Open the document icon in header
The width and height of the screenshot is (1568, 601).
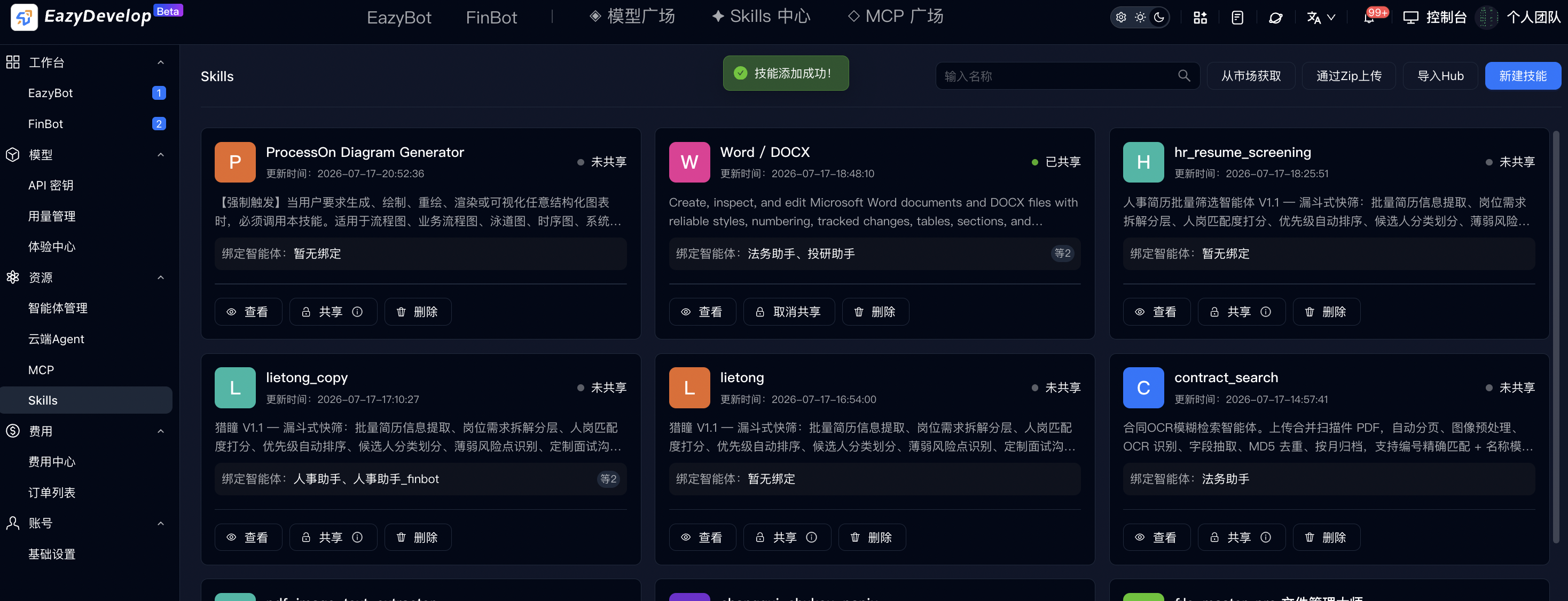click(1237, 18)
